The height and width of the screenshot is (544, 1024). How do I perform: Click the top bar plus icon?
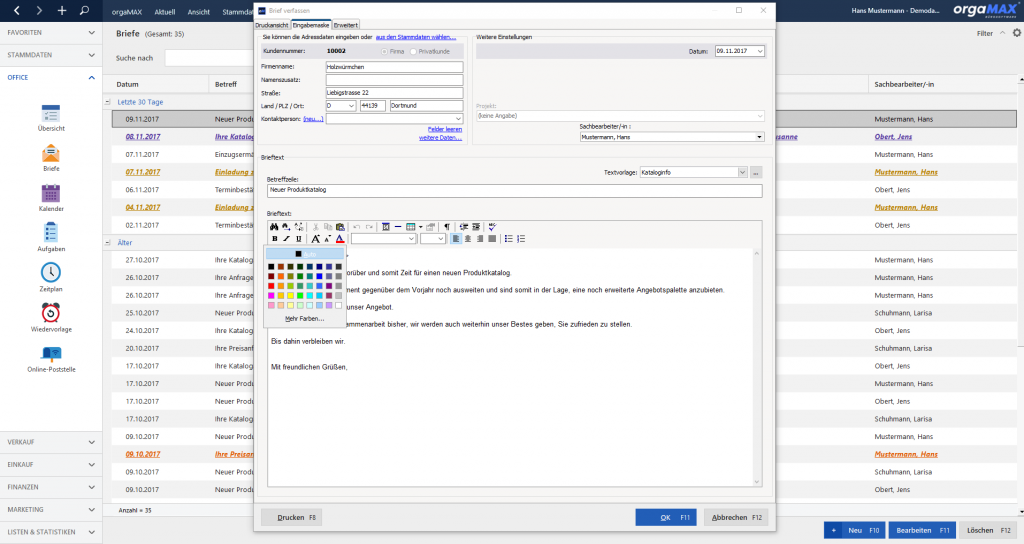61,10
